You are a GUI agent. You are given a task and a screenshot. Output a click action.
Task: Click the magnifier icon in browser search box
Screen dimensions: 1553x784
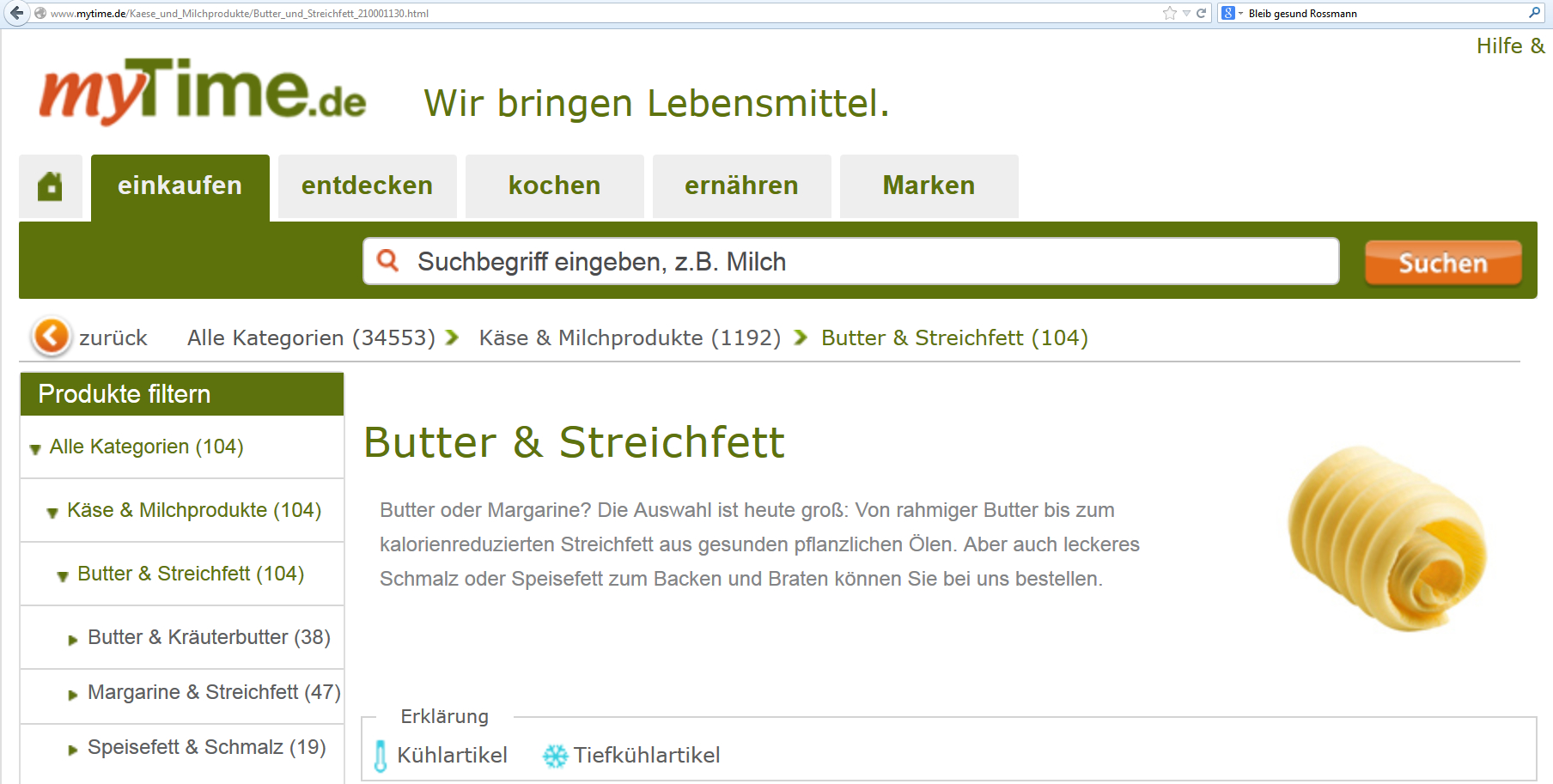(1534, 13)
